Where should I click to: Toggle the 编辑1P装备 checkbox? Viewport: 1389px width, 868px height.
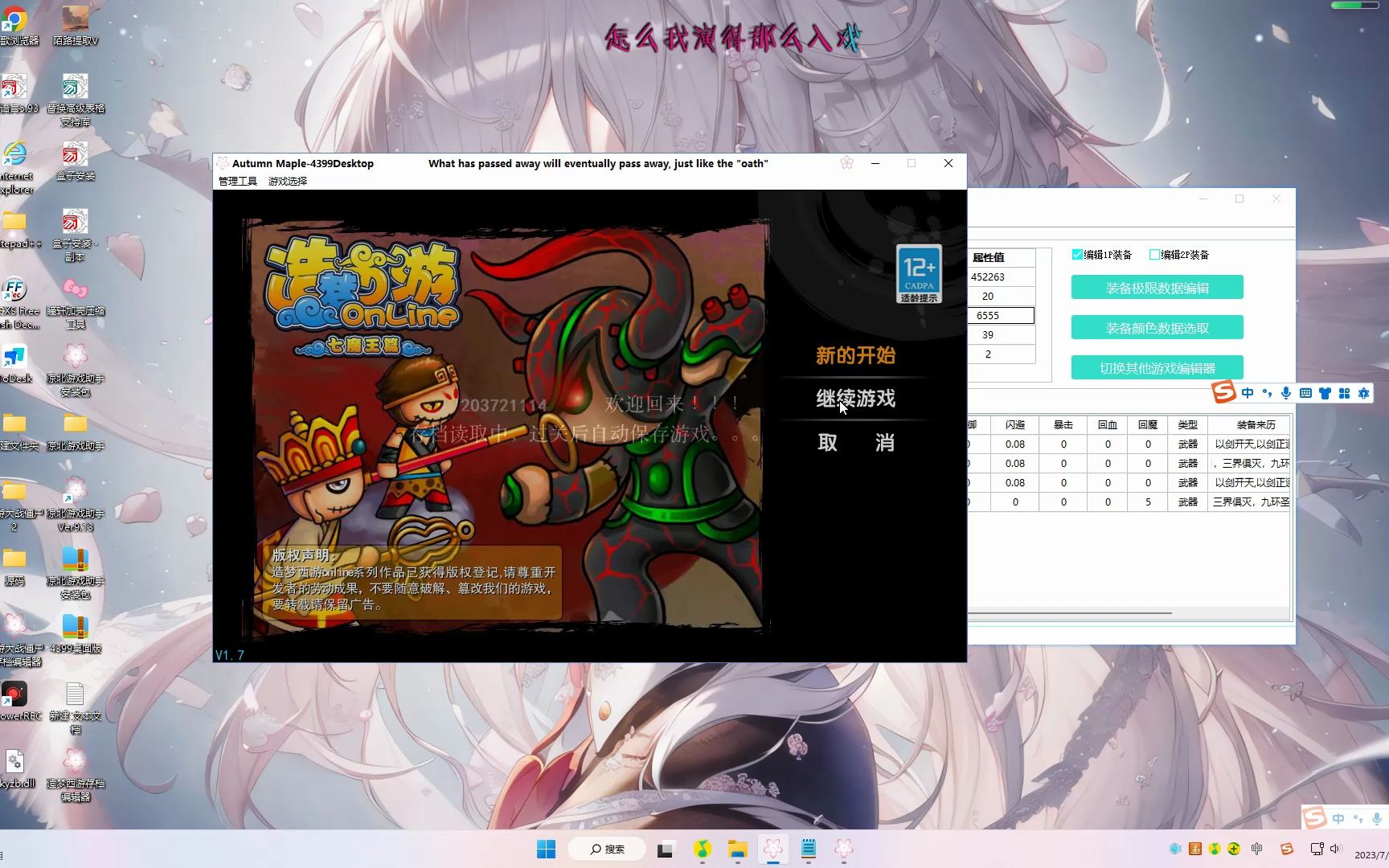(1077, 255)
